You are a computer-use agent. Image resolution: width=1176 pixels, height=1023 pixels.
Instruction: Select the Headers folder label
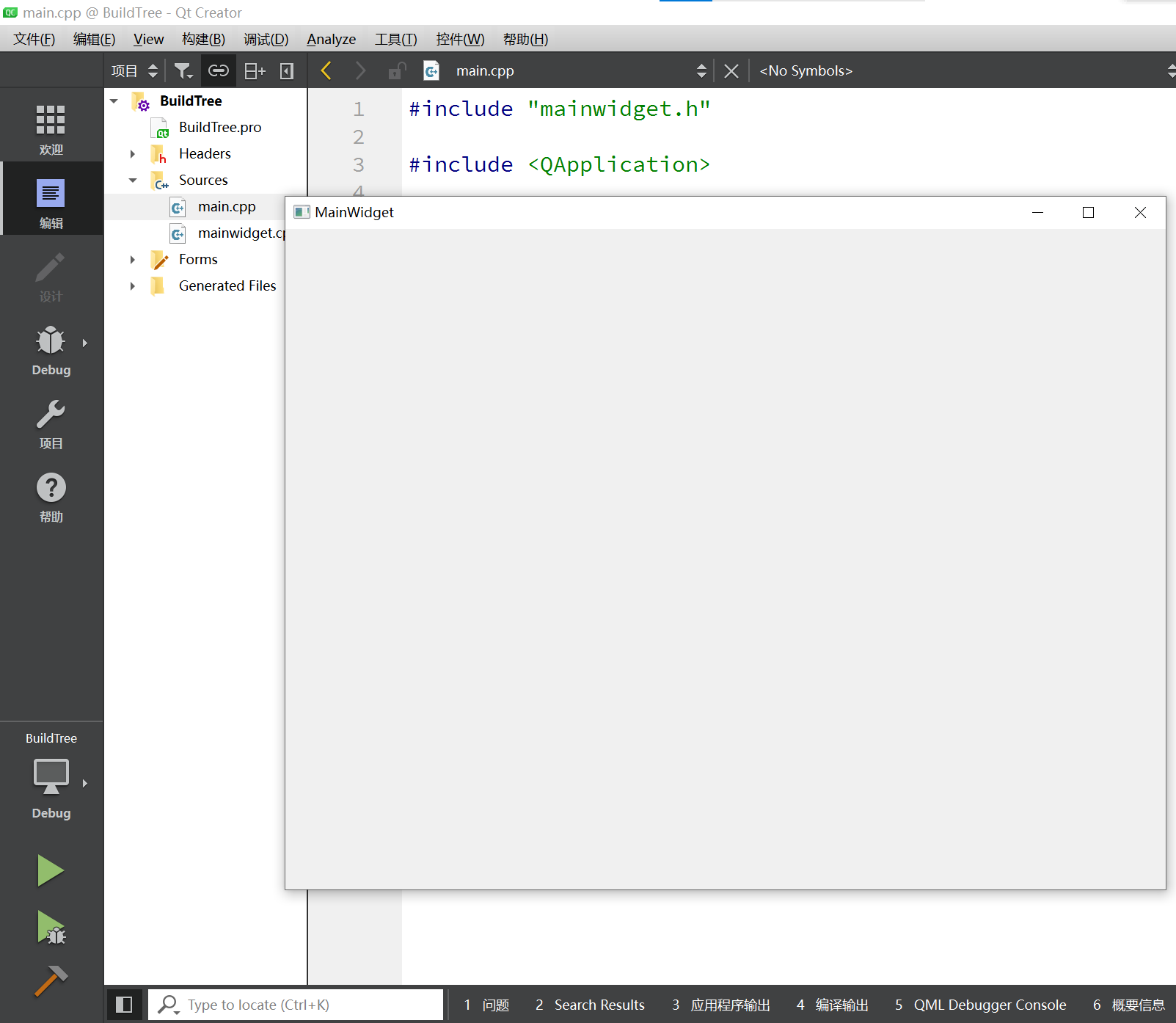point(205,153)
